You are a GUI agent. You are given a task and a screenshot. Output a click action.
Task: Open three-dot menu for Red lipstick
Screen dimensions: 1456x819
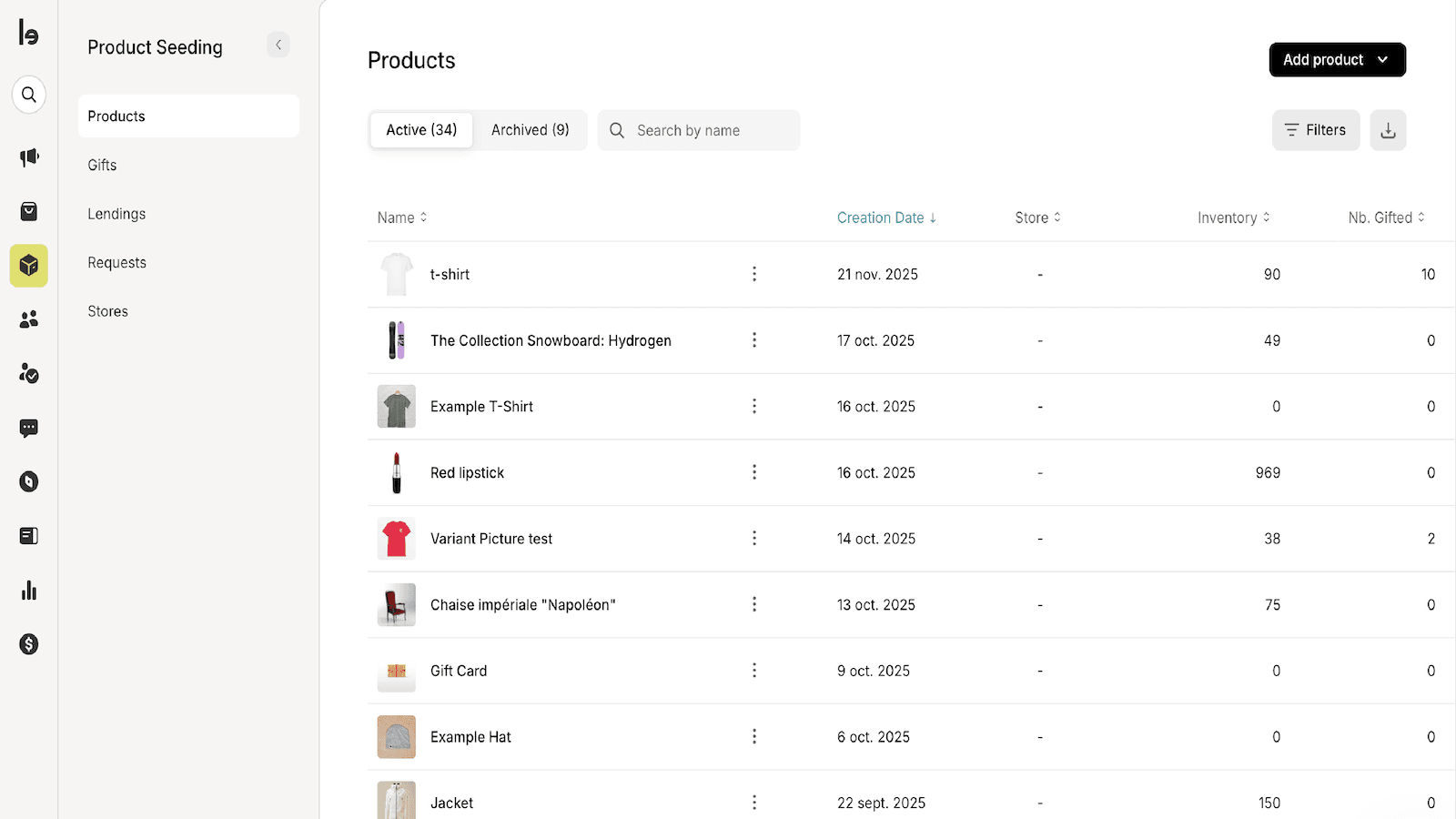coord(754,472)
